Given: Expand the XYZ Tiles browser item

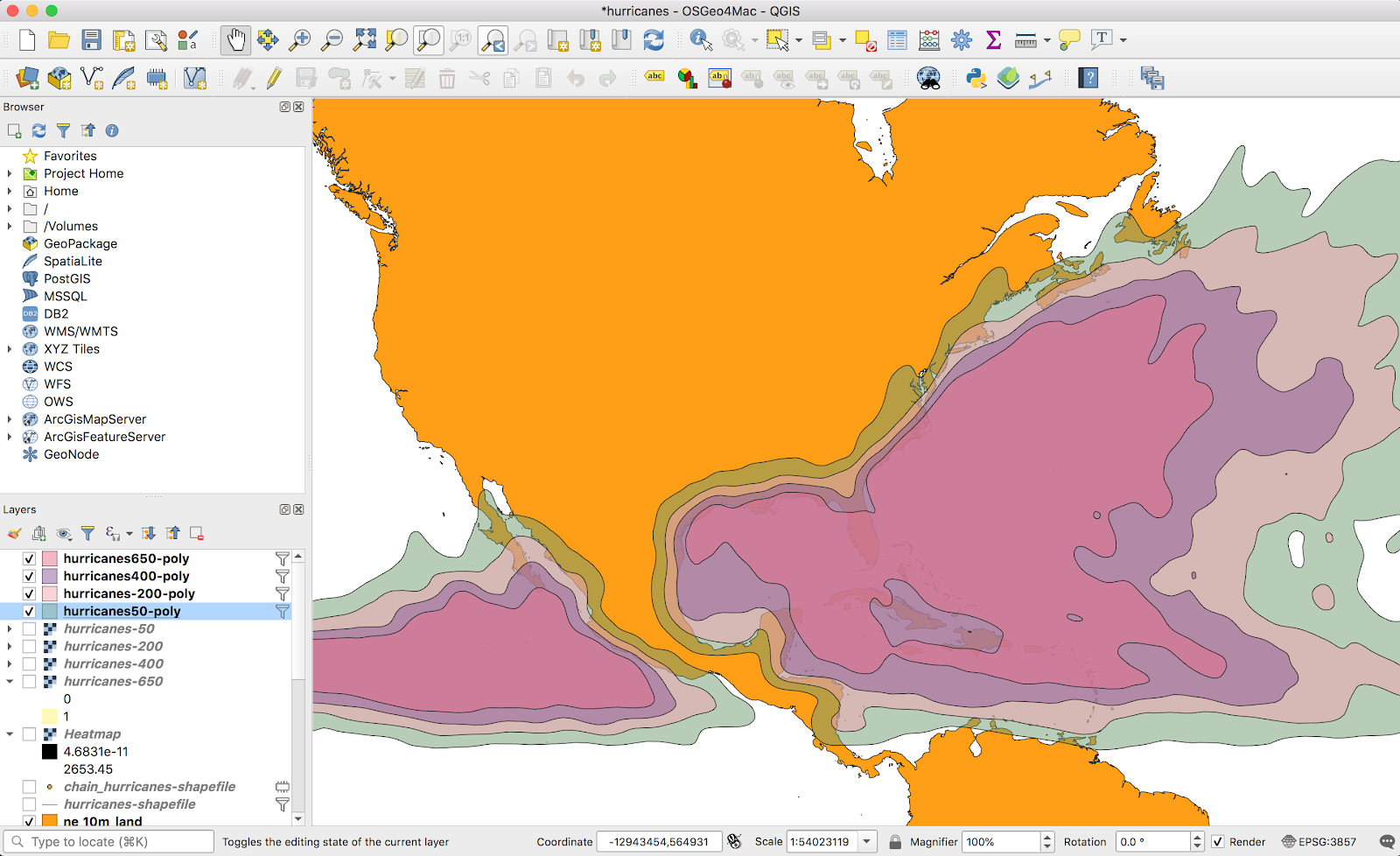Looking at the screenshot, I should (10, 349).
